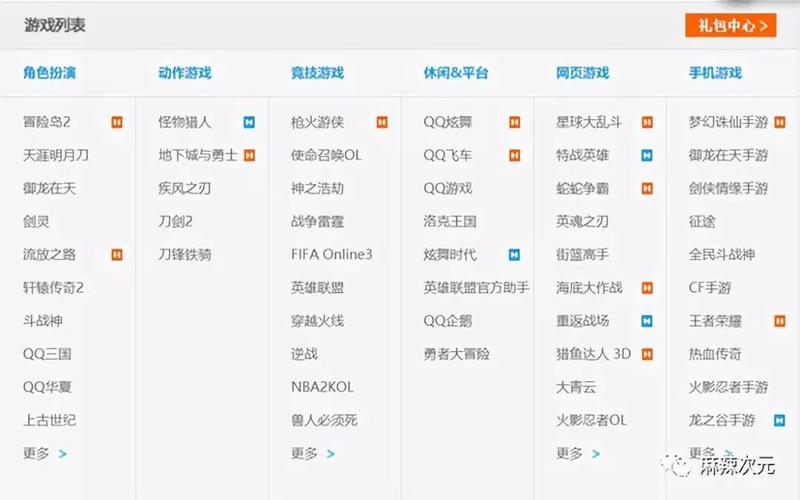
Task: Click the blue badge beside 重返战场
Action: point(647,321)
